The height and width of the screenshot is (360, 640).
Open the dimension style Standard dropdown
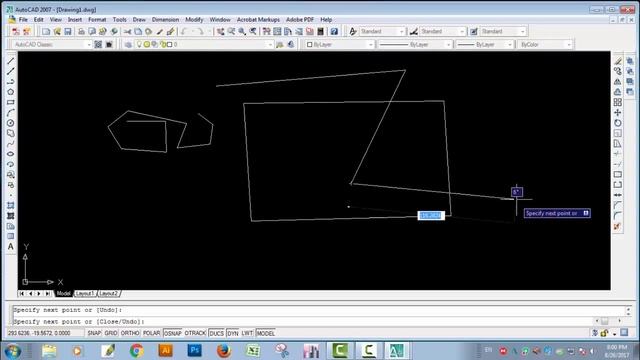pyautogui.click(x=442, y=31)
